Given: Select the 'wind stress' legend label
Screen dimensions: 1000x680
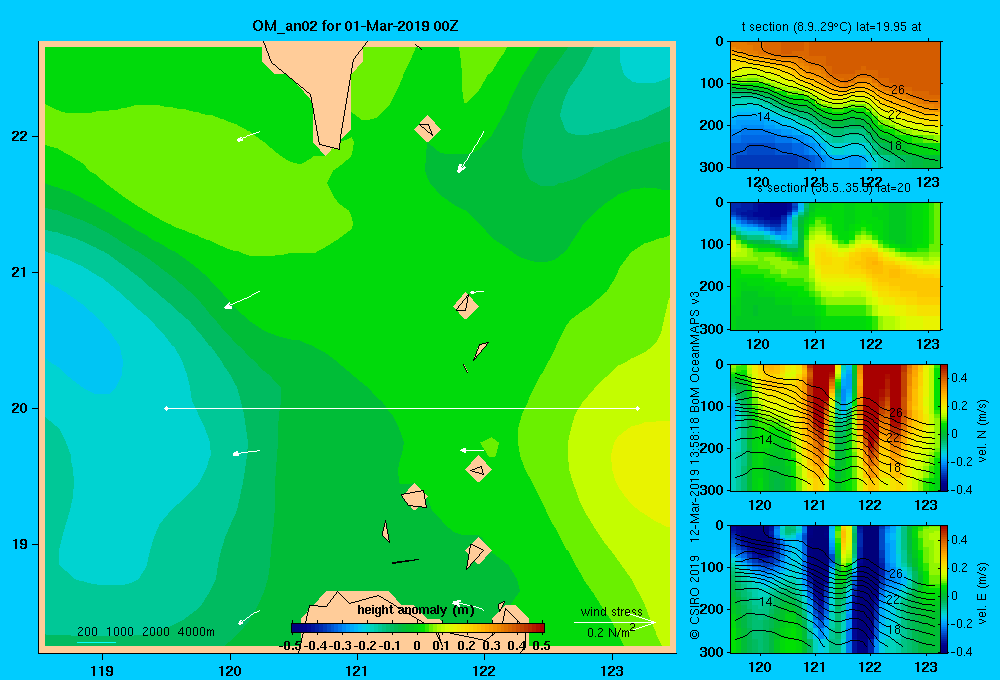Looking at the screenshot, I should (x=611, y=611).
